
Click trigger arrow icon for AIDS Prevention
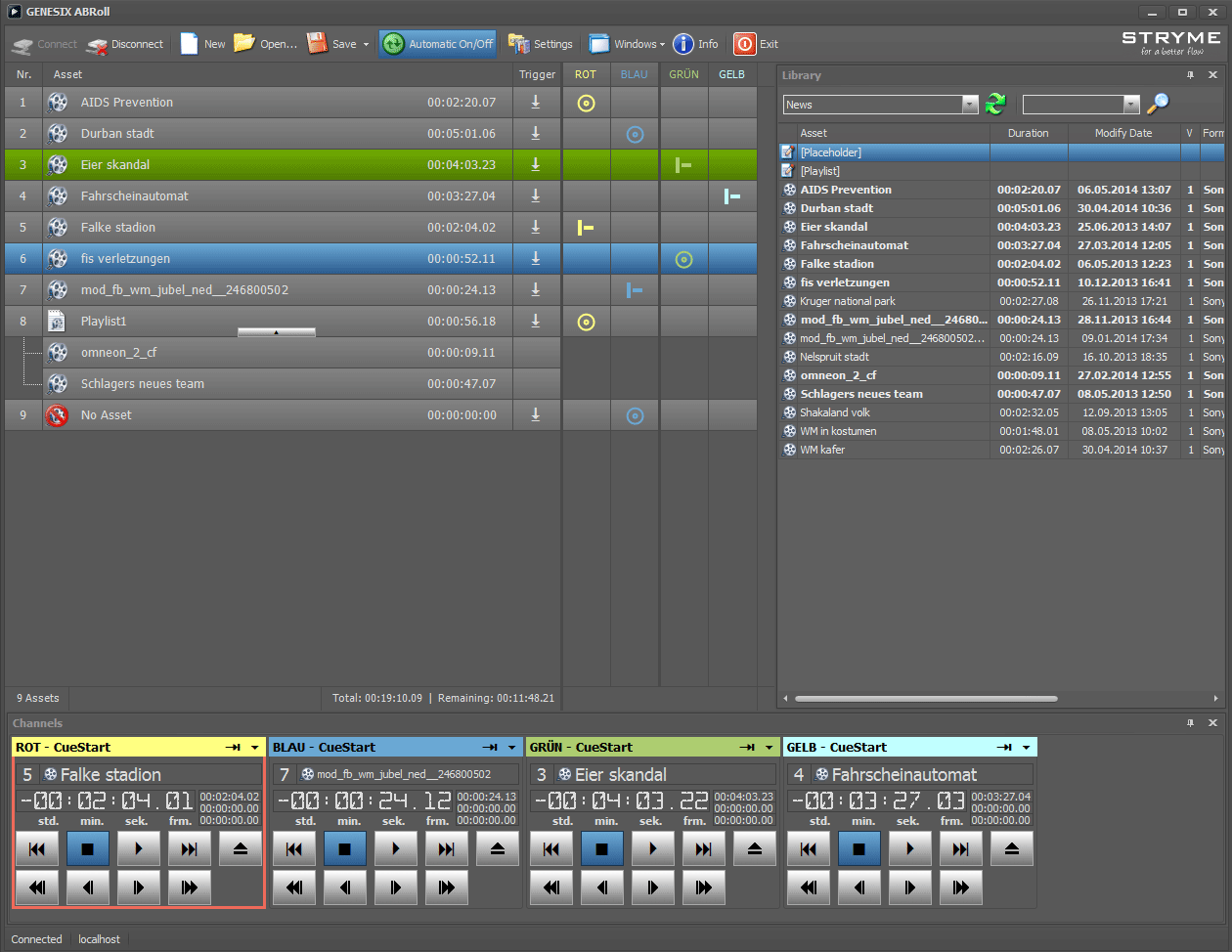[x=535, y=103]
